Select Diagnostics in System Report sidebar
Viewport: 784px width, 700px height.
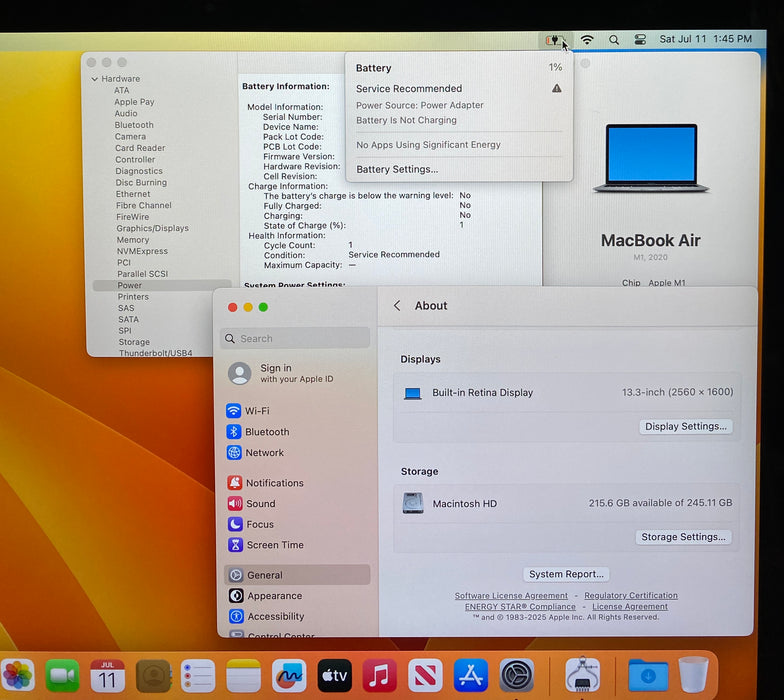click(139, 171)
